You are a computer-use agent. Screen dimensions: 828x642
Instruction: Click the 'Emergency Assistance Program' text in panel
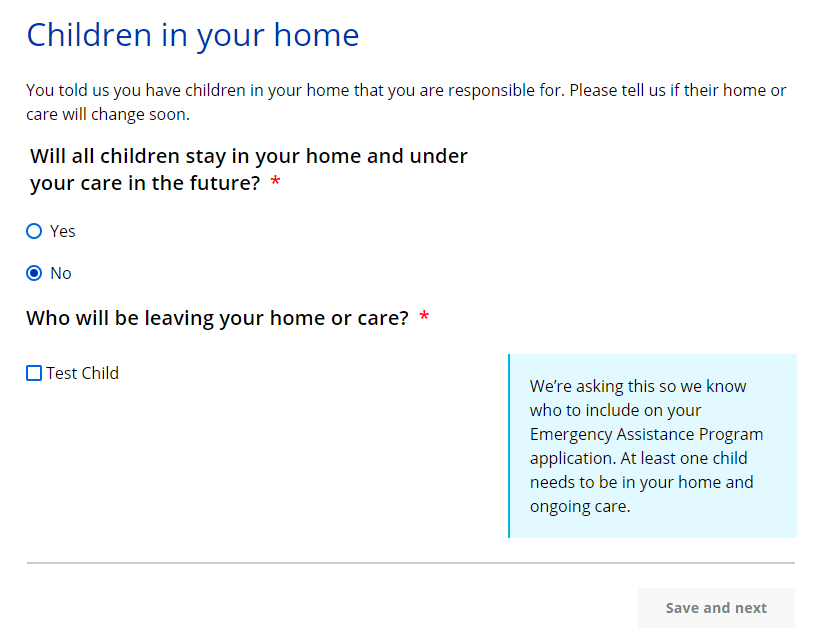tap(646, 434)
